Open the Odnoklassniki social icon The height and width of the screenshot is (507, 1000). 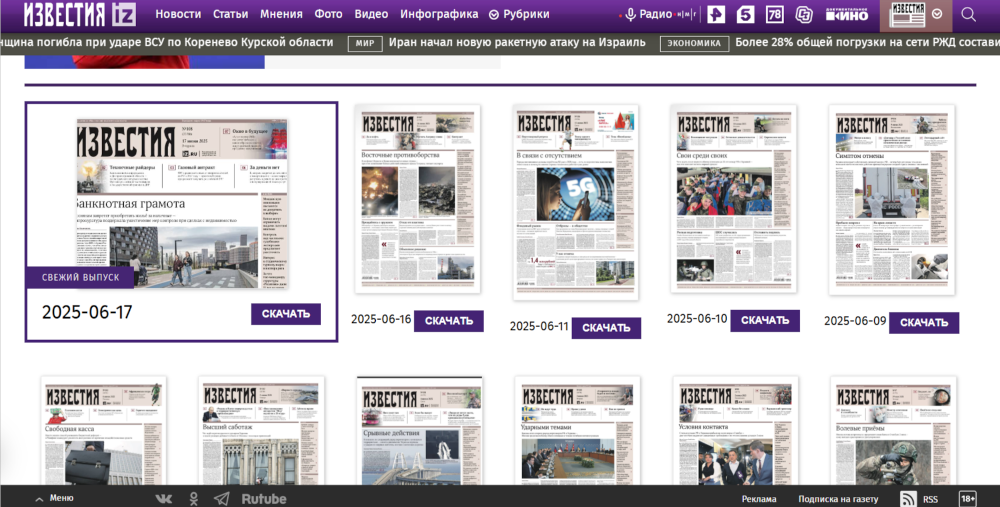(x=194, y=499)
